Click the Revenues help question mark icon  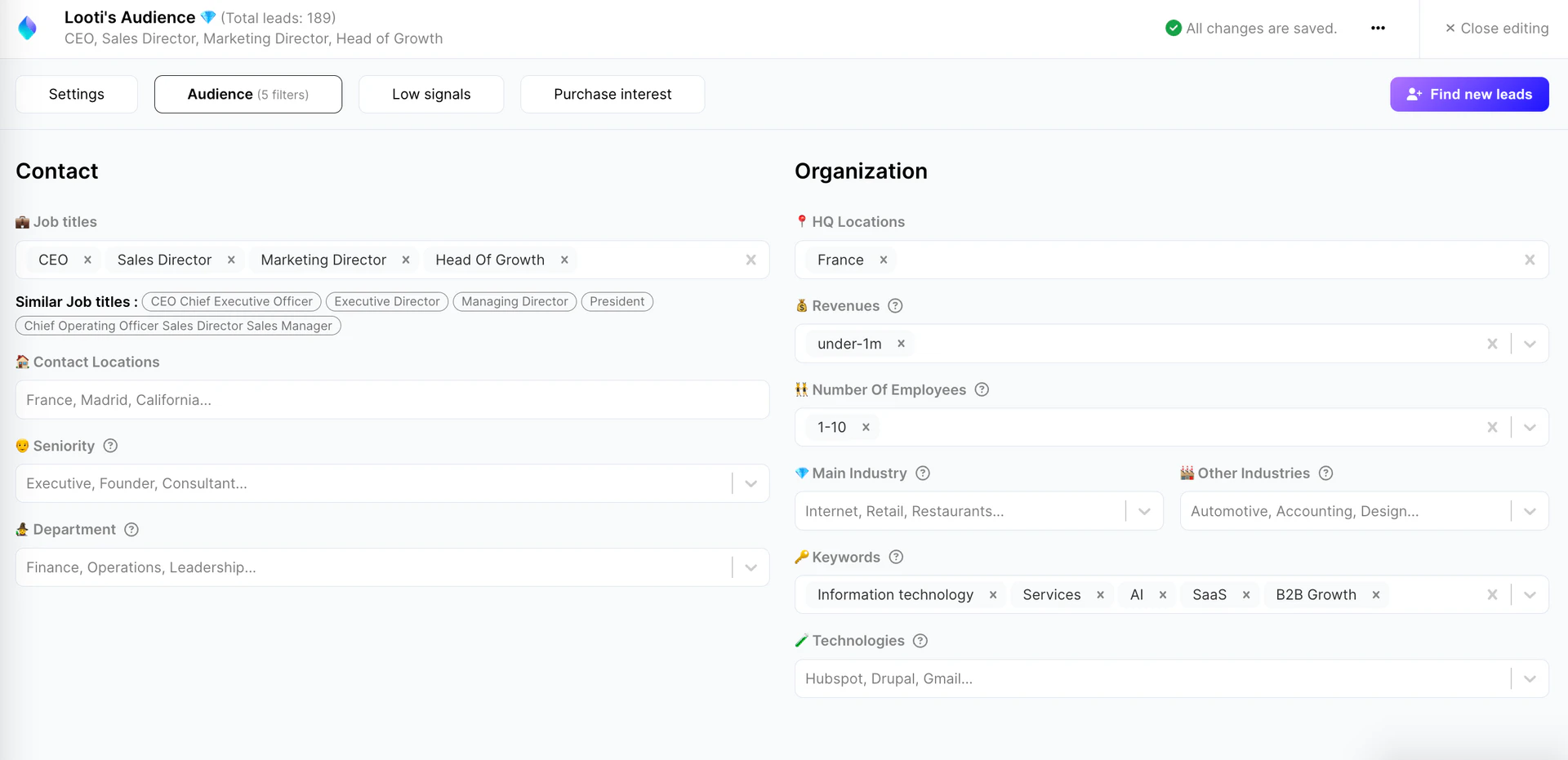[895, 305]
